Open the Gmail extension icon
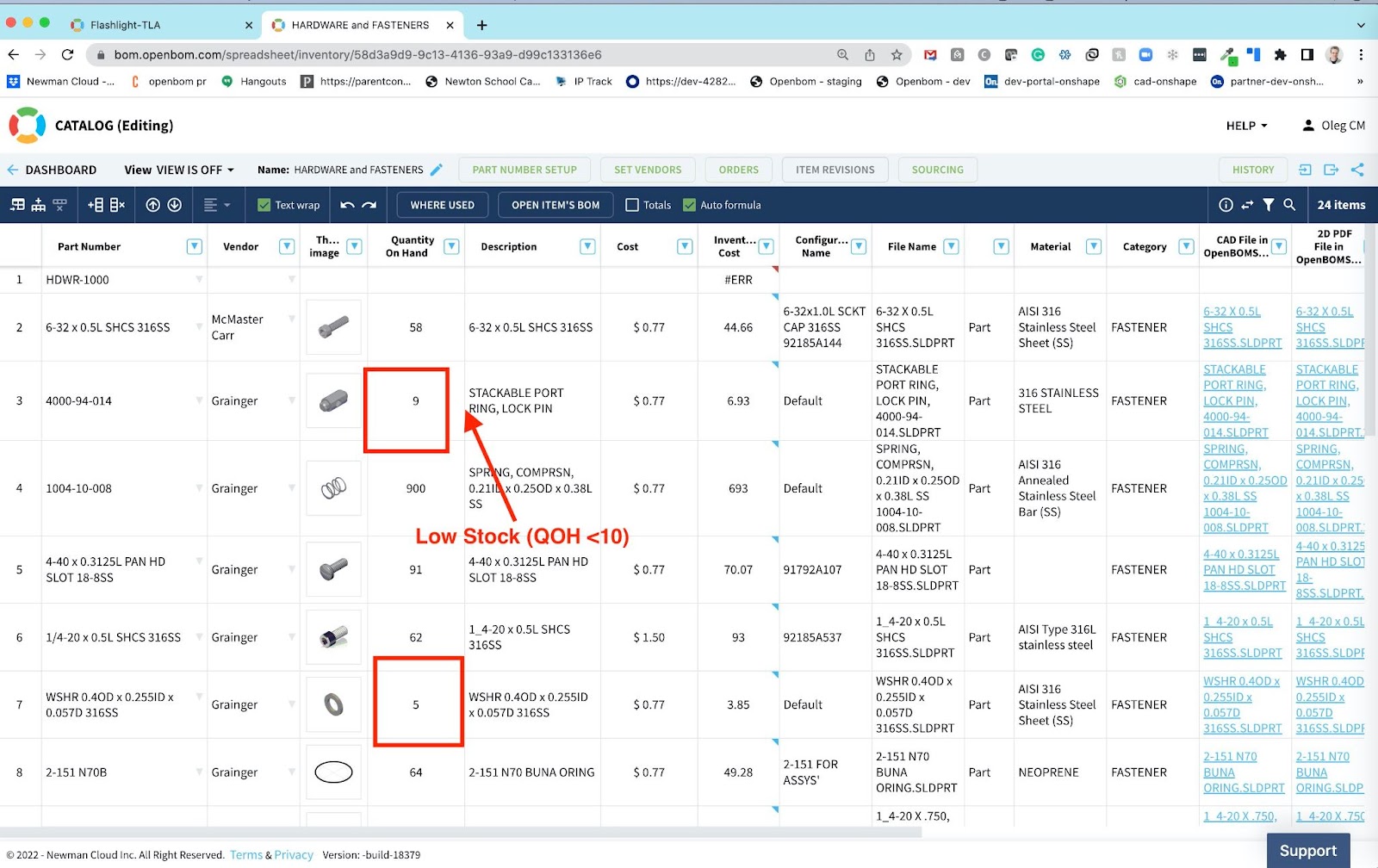1378x868 pixels. click(x=930, y=54)
